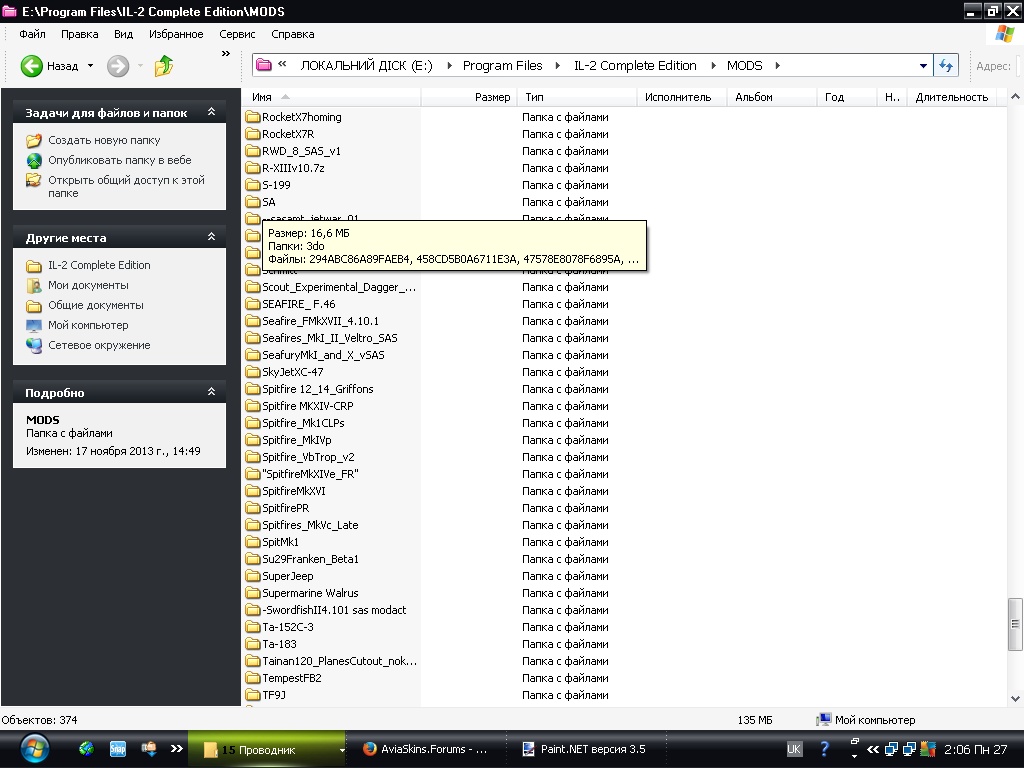The width and height of the screenshot is (1024, 768).
Task: Open the Вид menu
Action: 123,34
